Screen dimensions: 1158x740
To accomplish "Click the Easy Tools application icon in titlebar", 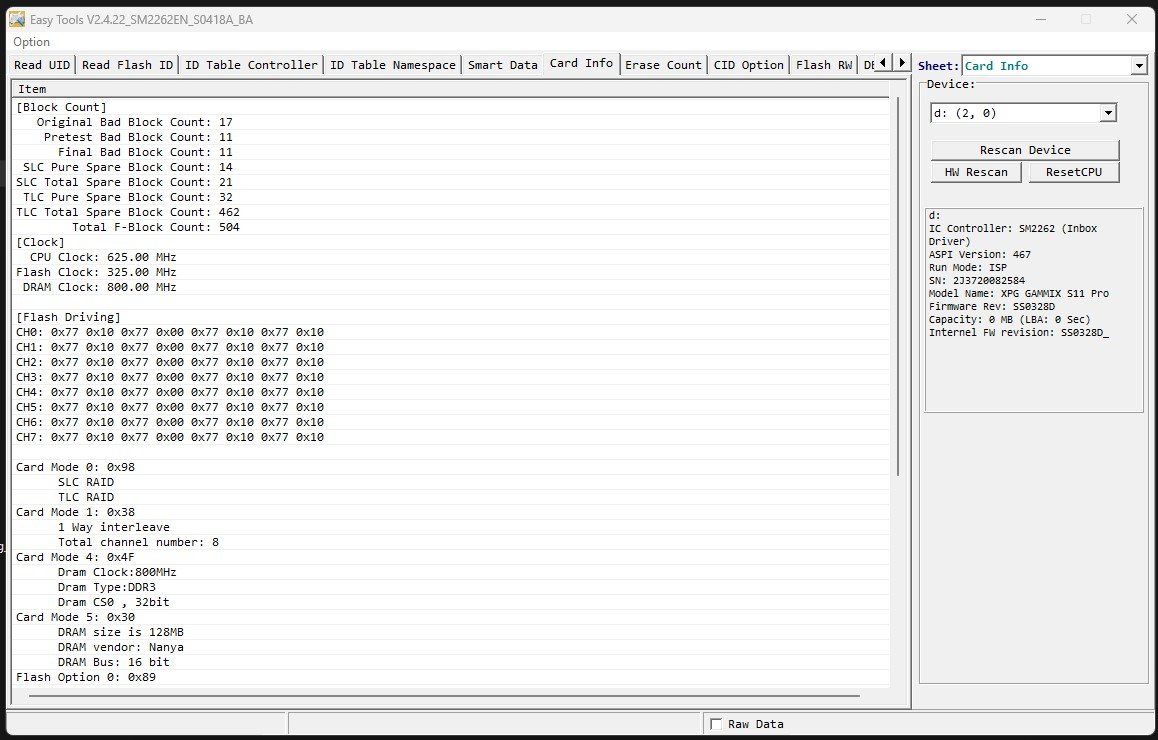I will click(x=16, y=19).
